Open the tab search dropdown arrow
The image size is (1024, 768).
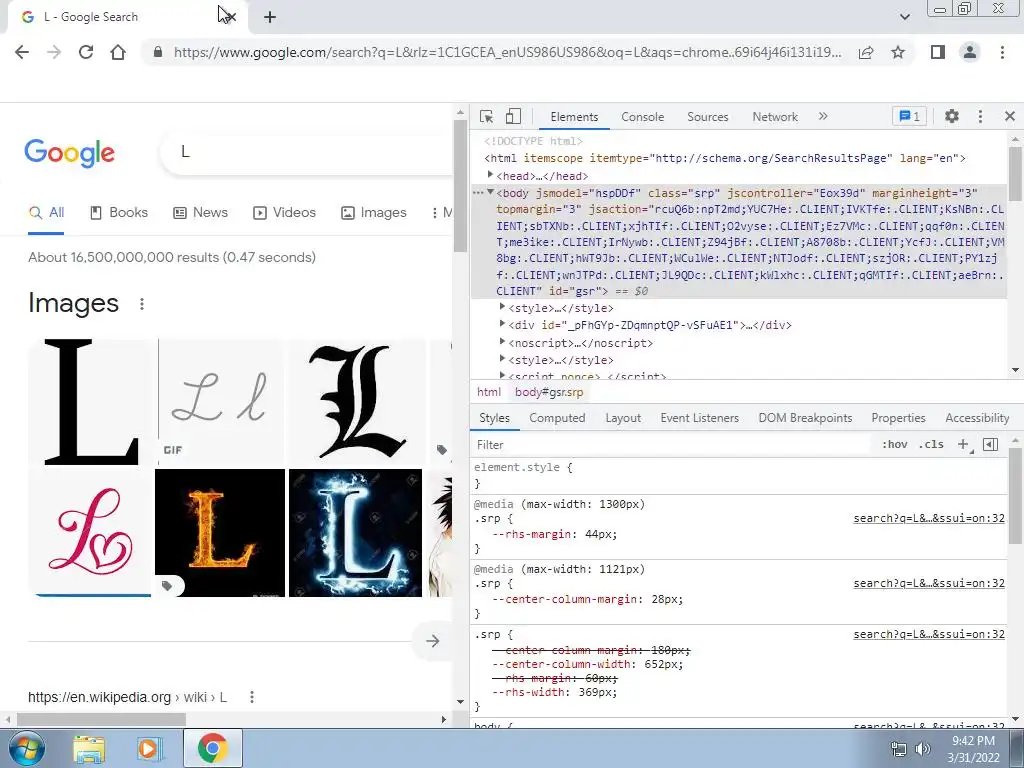point(904,17)
